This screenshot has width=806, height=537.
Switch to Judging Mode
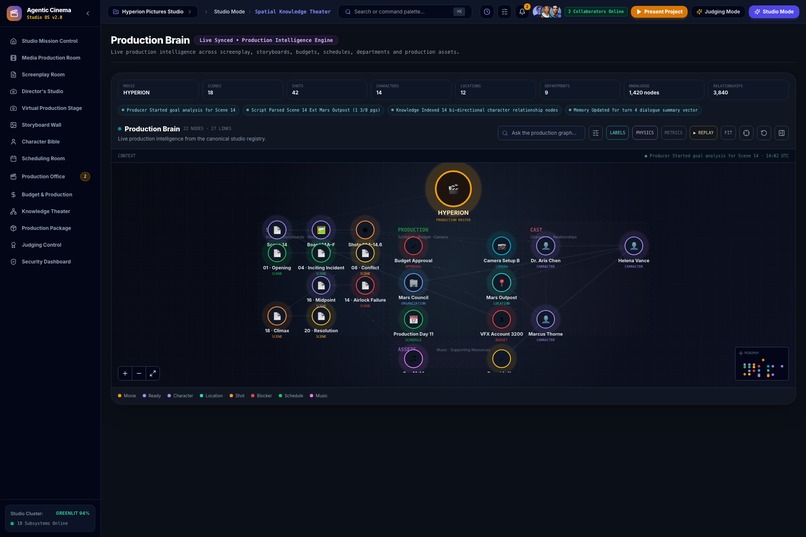point(718,12)
